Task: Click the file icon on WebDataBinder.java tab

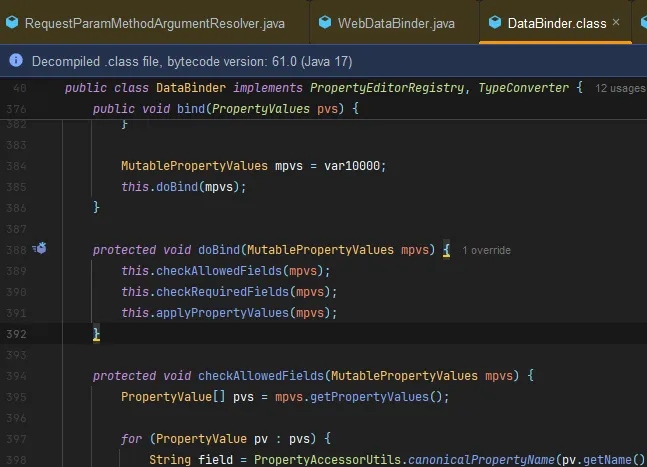Action: click(x=325, y=23)
